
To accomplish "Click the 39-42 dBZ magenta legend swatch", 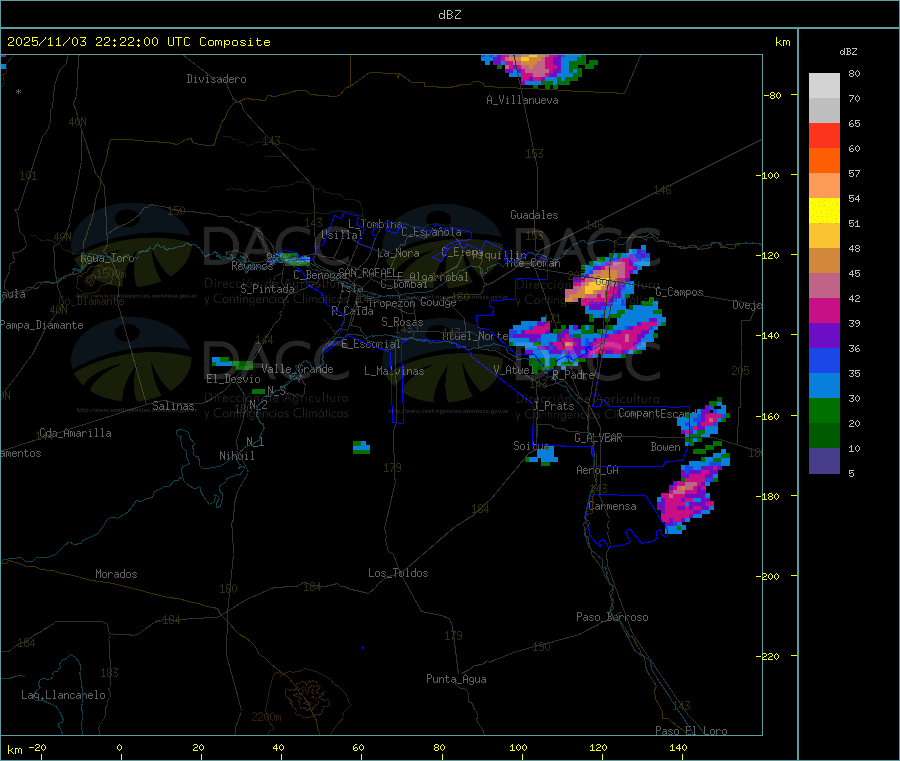I will pyautogui.click(x=824, y=310).
